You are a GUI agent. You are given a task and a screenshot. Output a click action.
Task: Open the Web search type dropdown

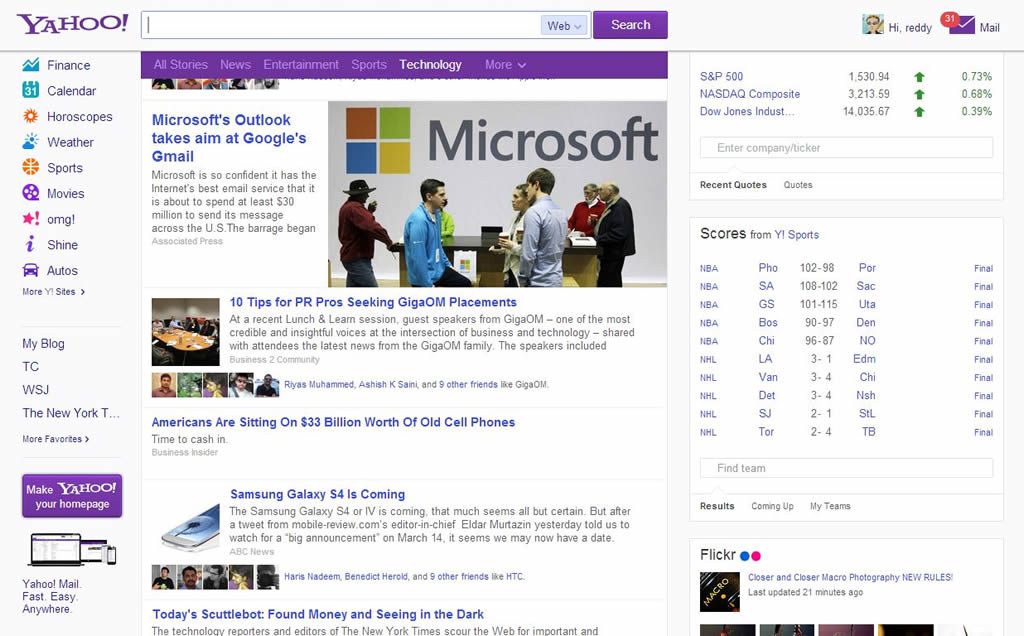(564, 25)
